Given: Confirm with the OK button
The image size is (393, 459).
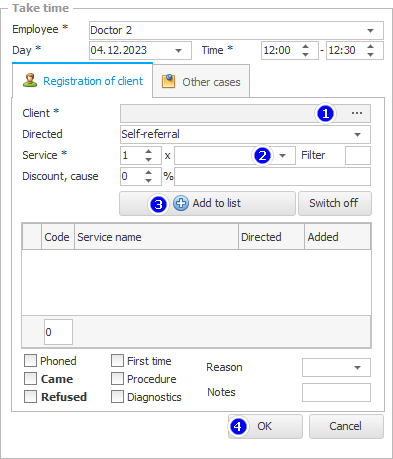Looking at the screenshot, I should (265, 426).
